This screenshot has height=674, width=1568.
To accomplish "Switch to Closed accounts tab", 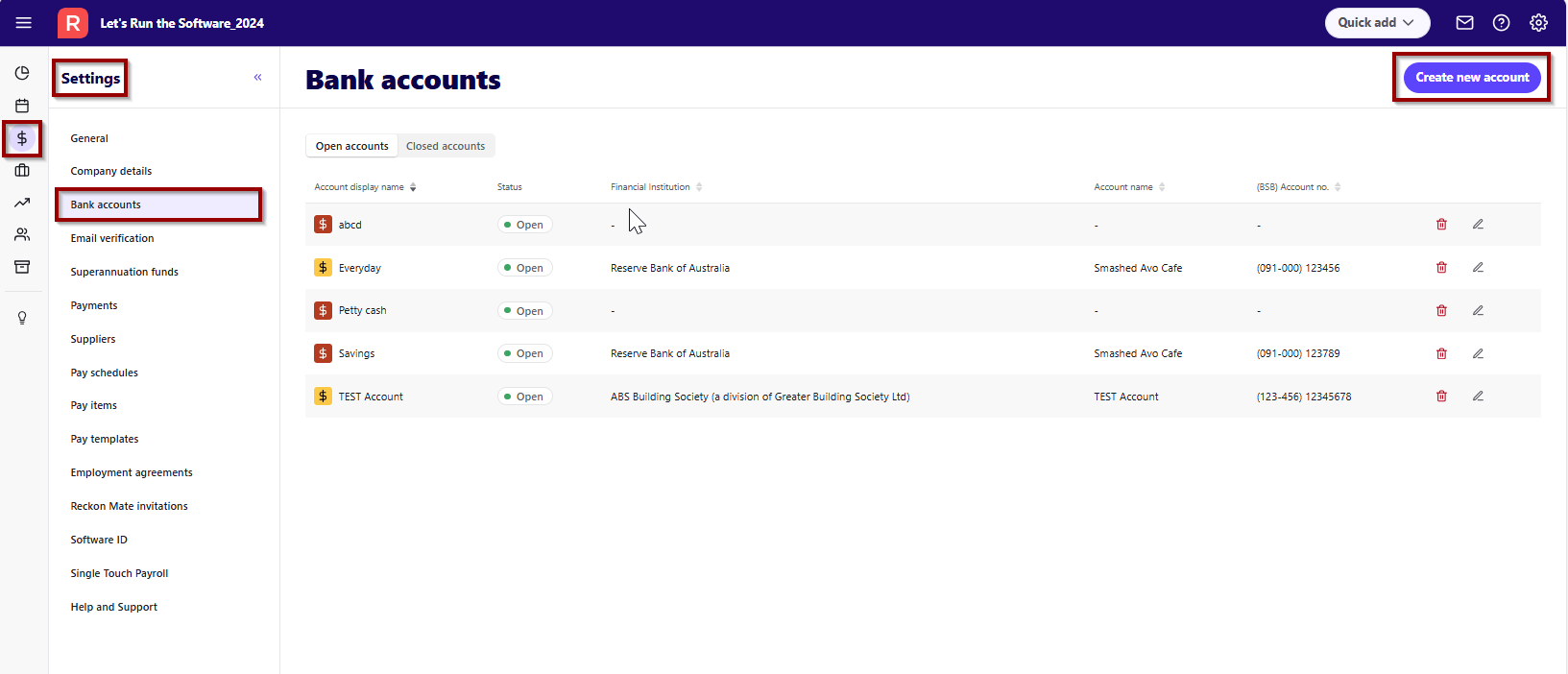I will tap(446, 146).
